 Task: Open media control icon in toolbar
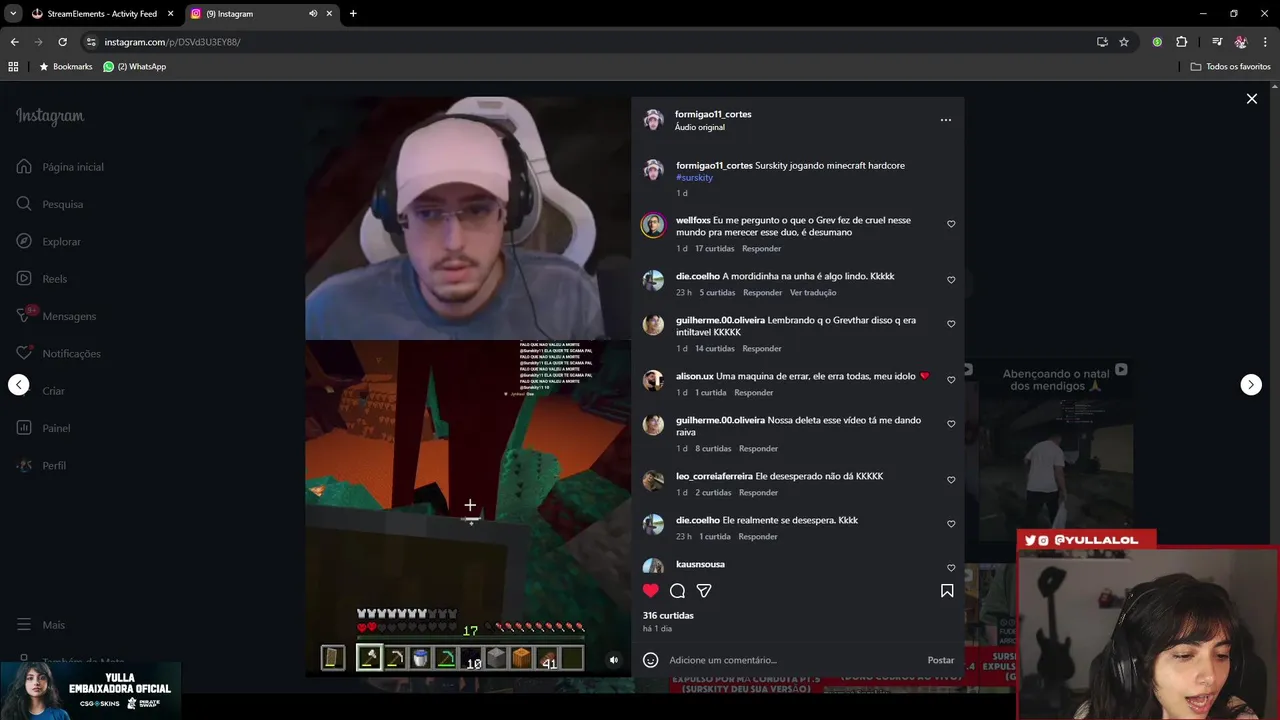tap(1217, 42)
